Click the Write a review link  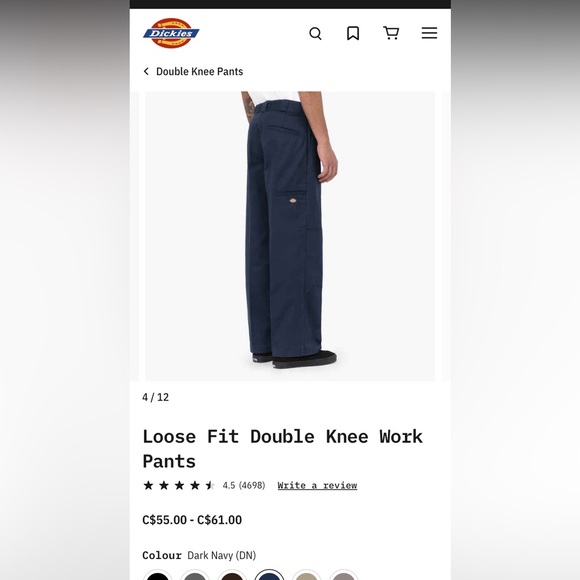click(317, 485)
